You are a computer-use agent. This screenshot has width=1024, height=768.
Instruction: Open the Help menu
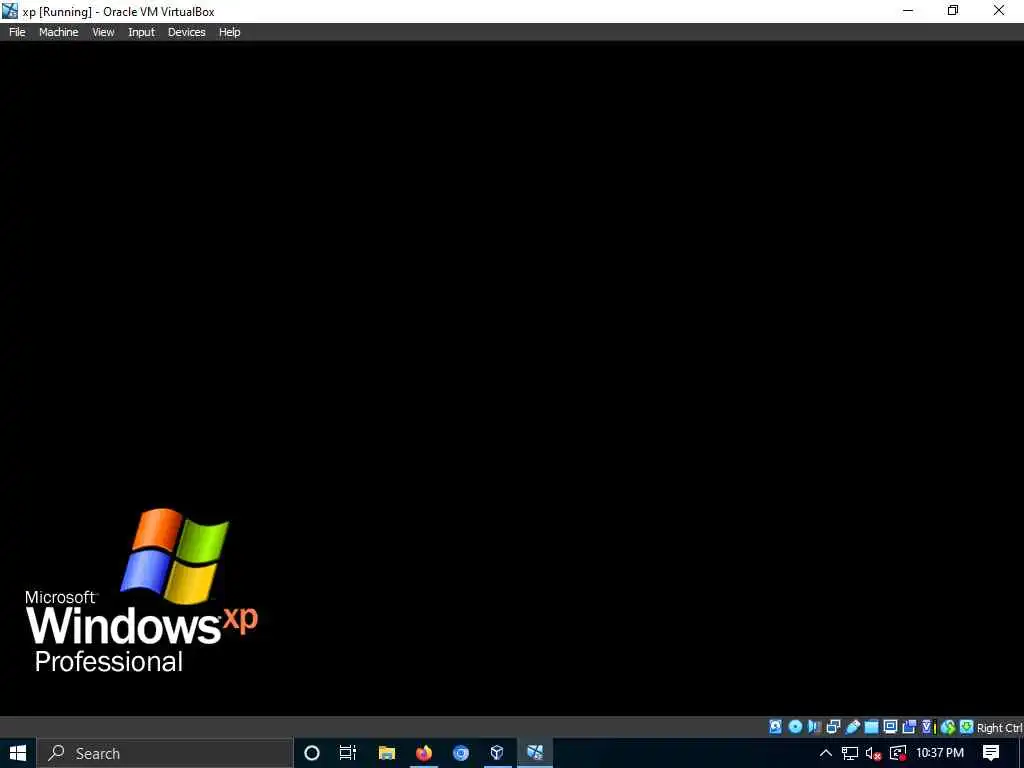coord(229,32)
